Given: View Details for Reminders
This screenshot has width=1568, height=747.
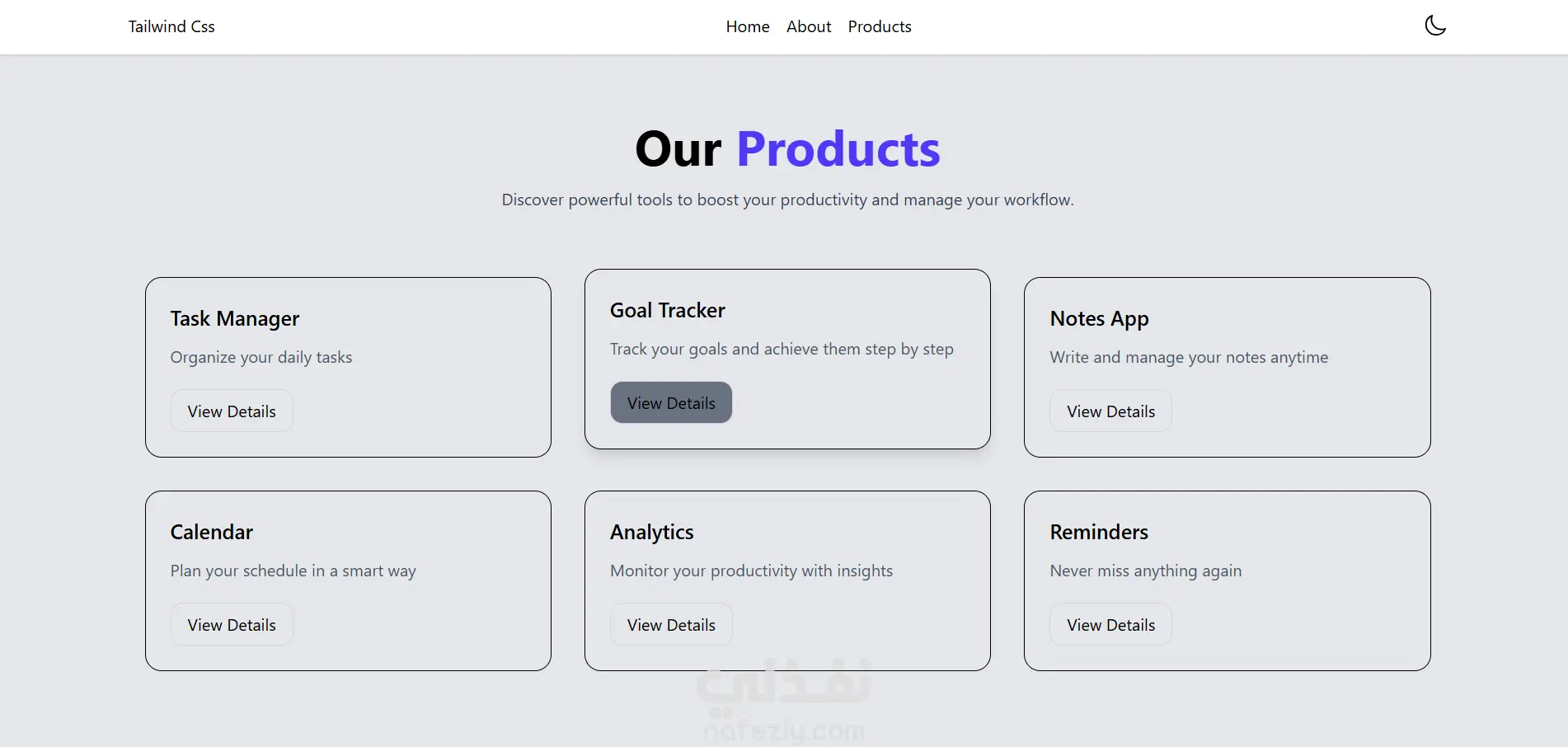Looking at the screenshot, I should tap(1110, 624).
